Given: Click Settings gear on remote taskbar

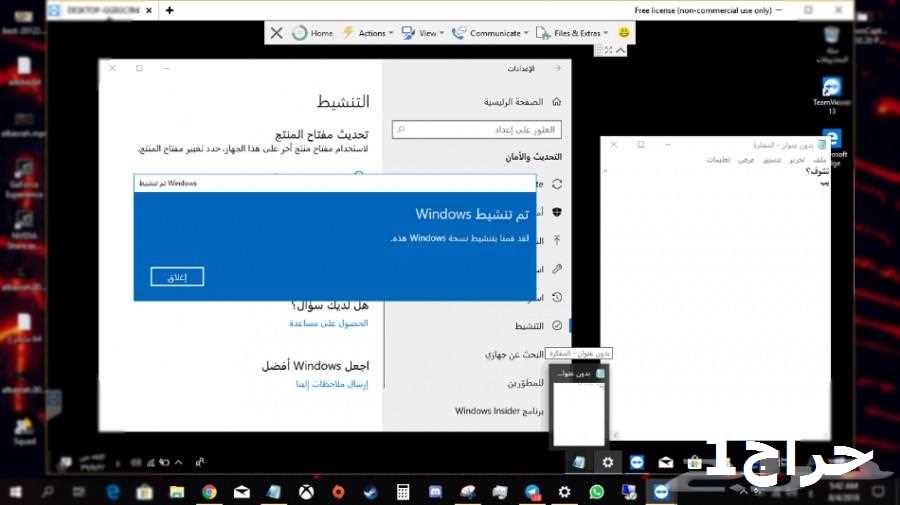Looking at the screenshot, I should pyautogui.click(x=608, y=462).
